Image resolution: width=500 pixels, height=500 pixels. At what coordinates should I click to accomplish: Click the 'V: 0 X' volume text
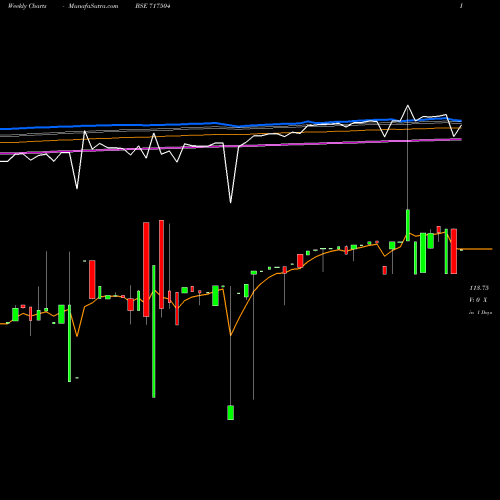478,300
